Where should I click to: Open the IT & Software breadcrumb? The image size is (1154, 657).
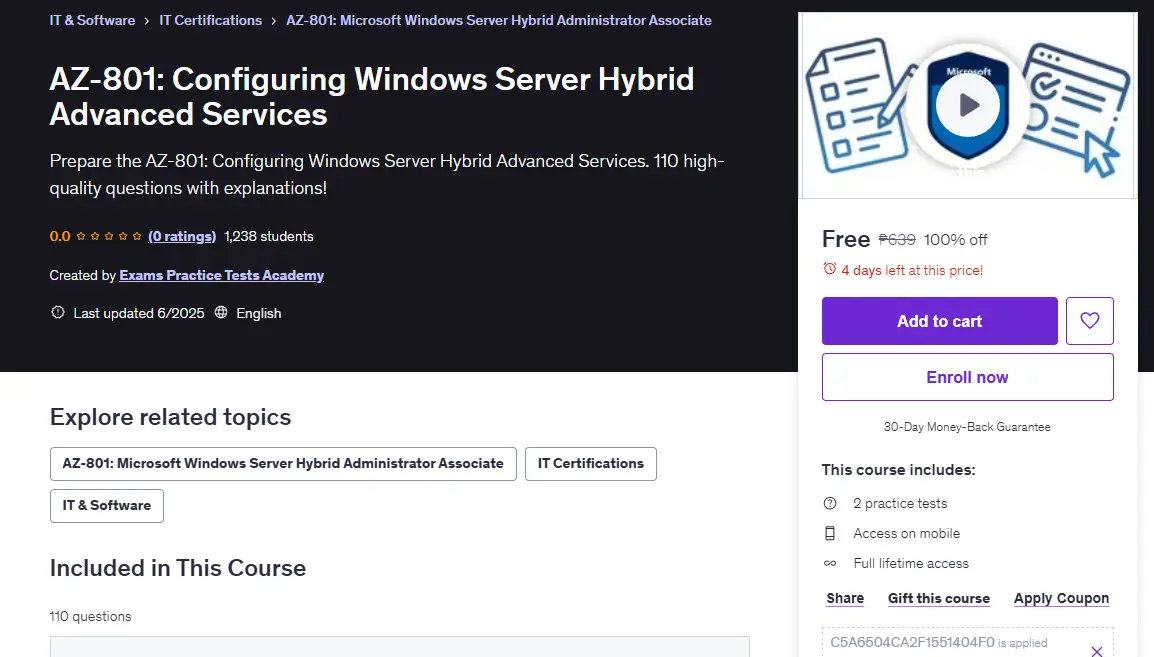click(92, 20)
